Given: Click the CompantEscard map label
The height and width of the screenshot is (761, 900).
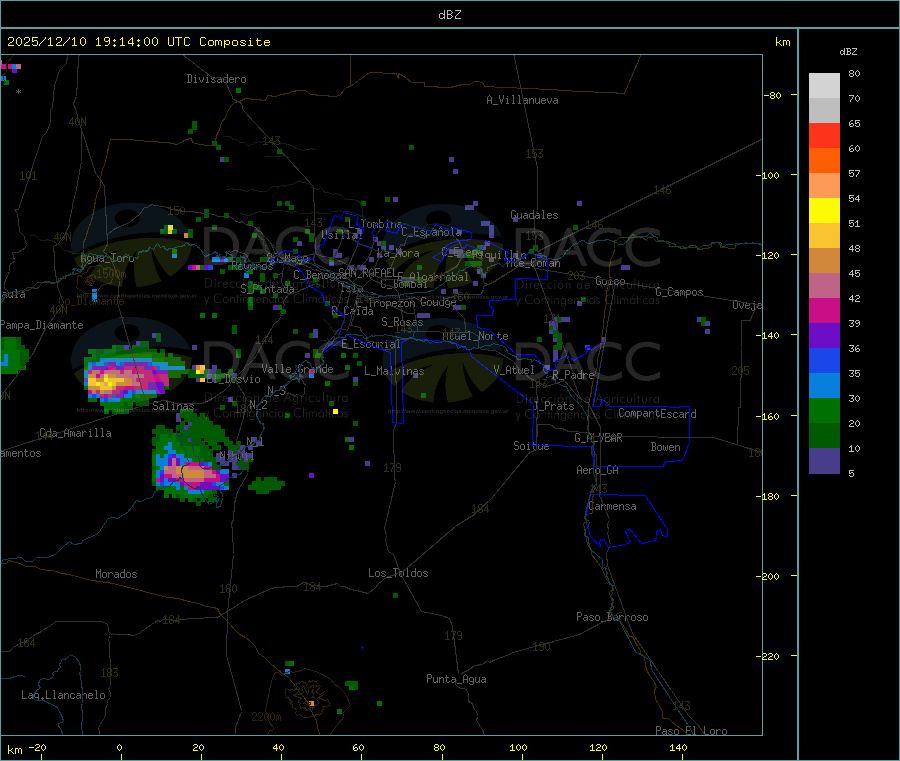Looking at the screenshot, I should pyautogui.click(x=657, y=414).
